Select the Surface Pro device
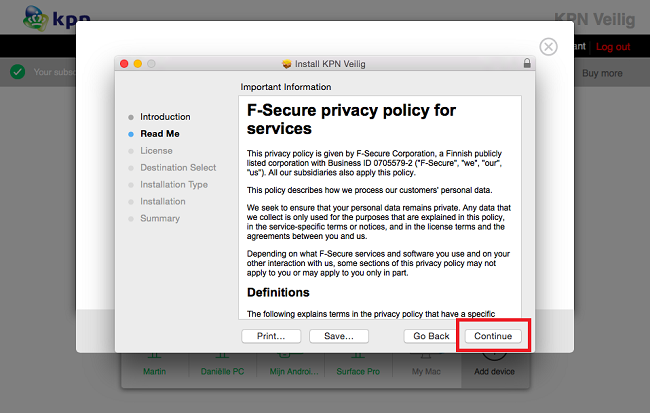Image resolution: width=650 pixels, height=413 pixels. click(358, 371)
